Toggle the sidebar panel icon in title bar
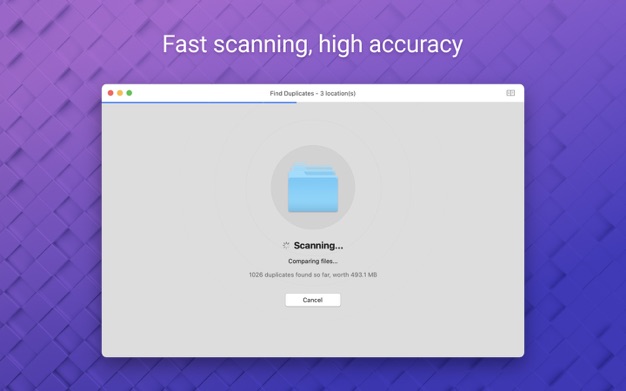626x391 pixels. point(510,93)
